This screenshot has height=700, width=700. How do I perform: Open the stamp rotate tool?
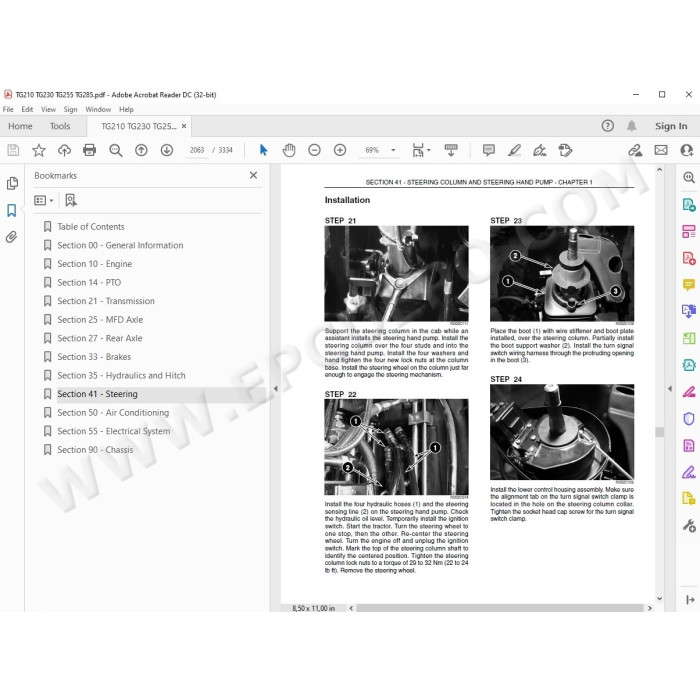point(566,150)
